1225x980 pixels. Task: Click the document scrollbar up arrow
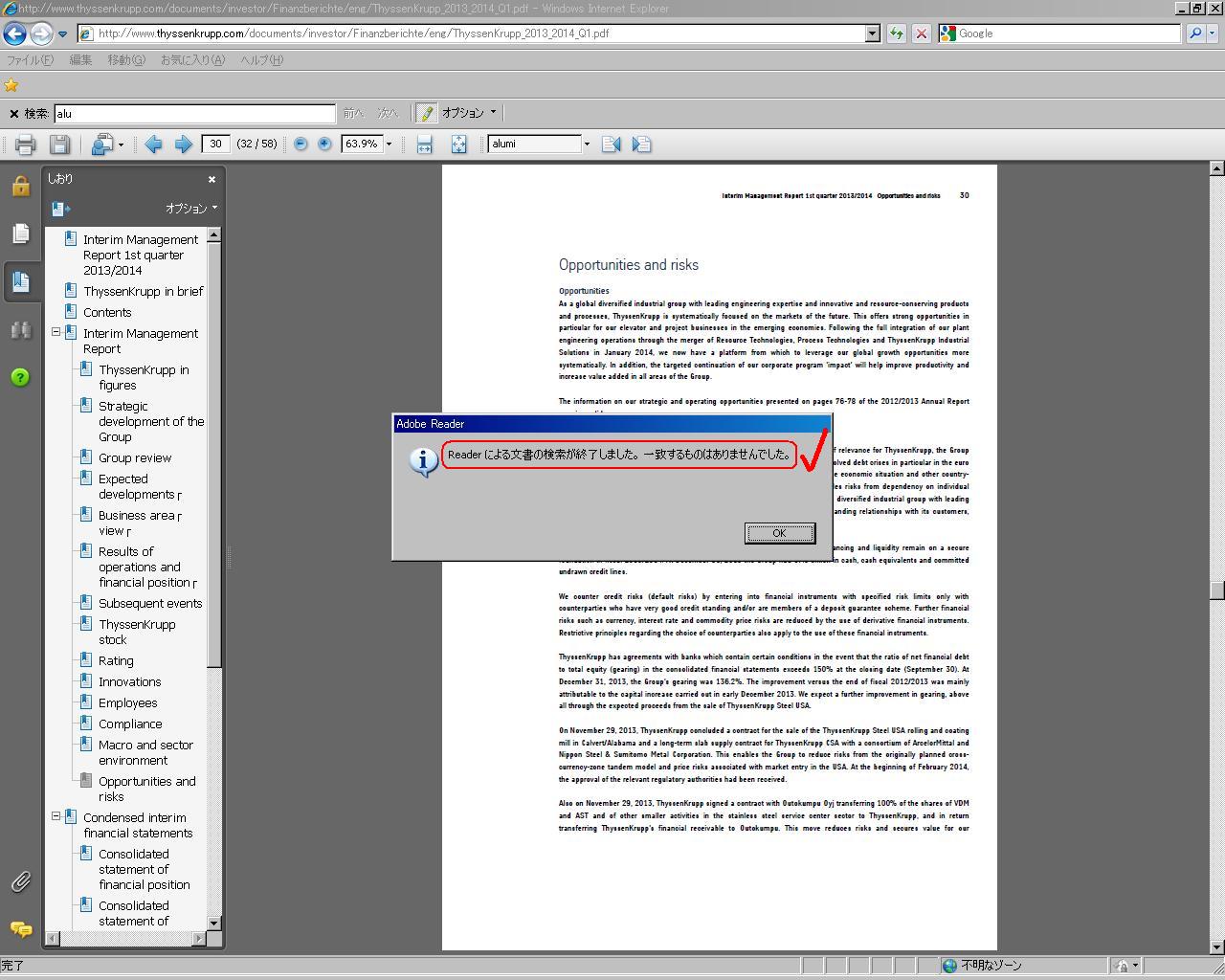(1216, 168)
